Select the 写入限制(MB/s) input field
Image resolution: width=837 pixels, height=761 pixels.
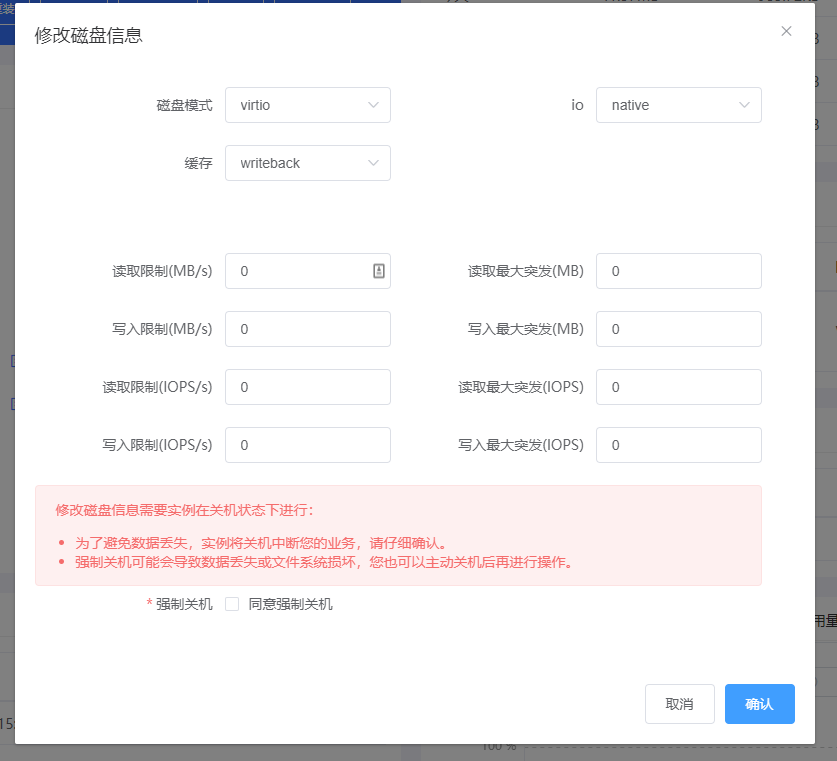(x=307, y=329)
